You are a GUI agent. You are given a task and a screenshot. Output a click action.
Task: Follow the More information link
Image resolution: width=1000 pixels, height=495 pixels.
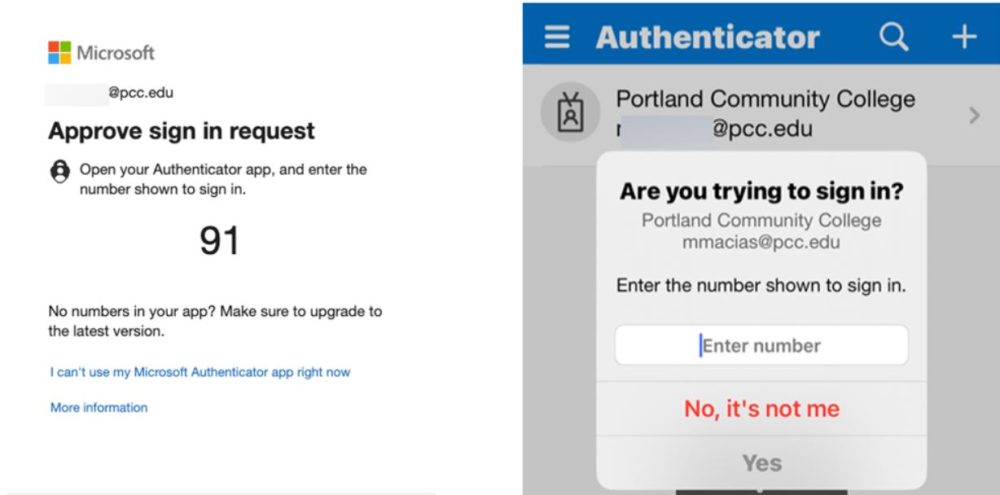click(99, 407)
